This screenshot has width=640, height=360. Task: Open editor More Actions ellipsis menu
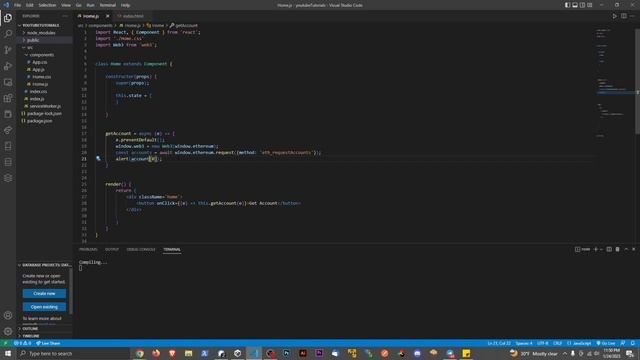click(x=632, y=16)
